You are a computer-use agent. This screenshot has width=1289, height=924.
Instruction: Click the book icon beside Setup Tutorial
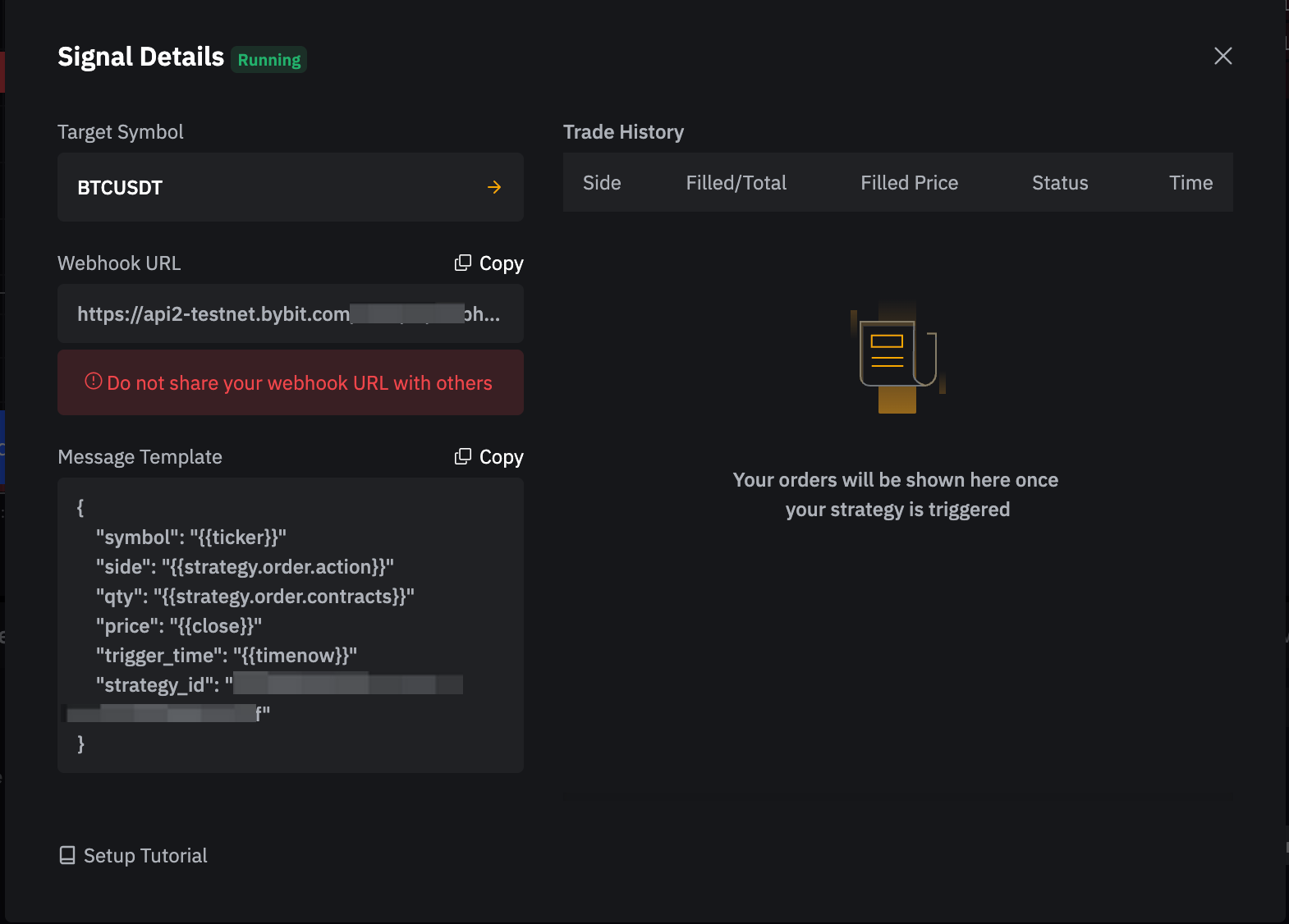pos(67,855)
